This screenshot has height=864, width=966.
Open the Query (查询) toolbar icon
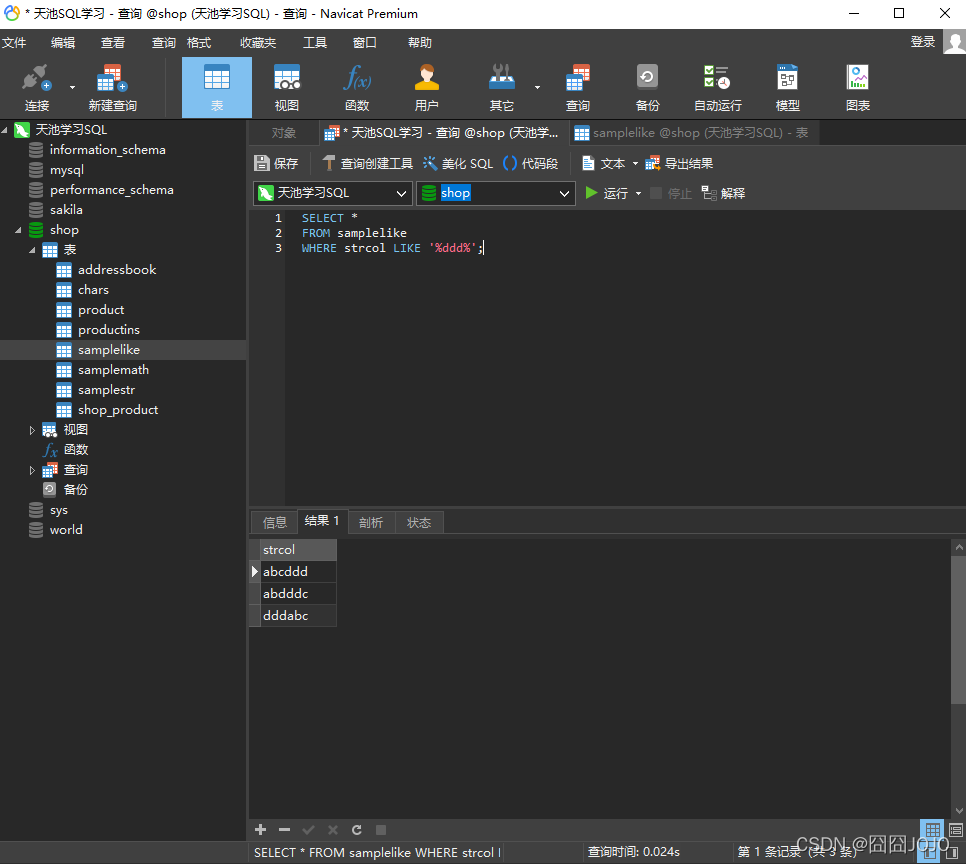pyautogui.click(x=577, y=88)
